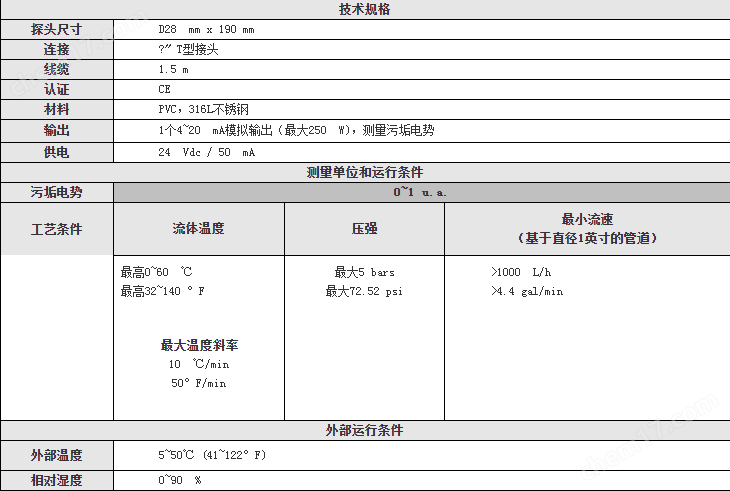
Task: Select the 10 ℃/min slope value
Action: 199,364
